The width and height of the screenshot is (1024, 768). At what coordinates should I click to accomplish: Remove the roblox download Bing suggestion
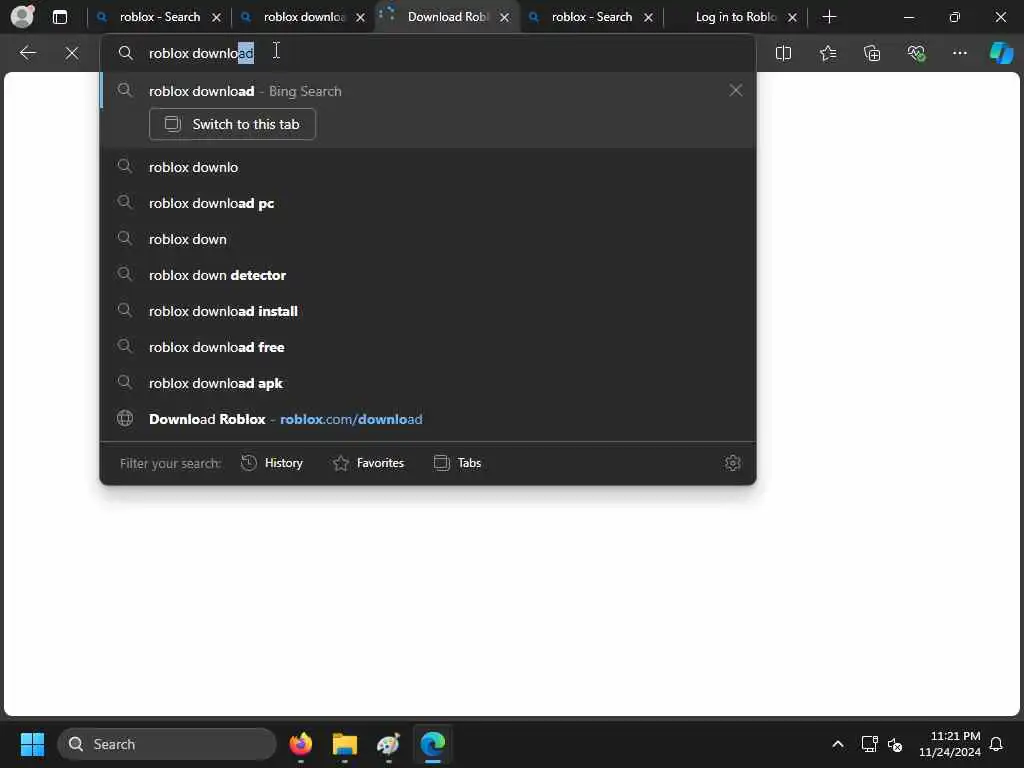(735, 90)
